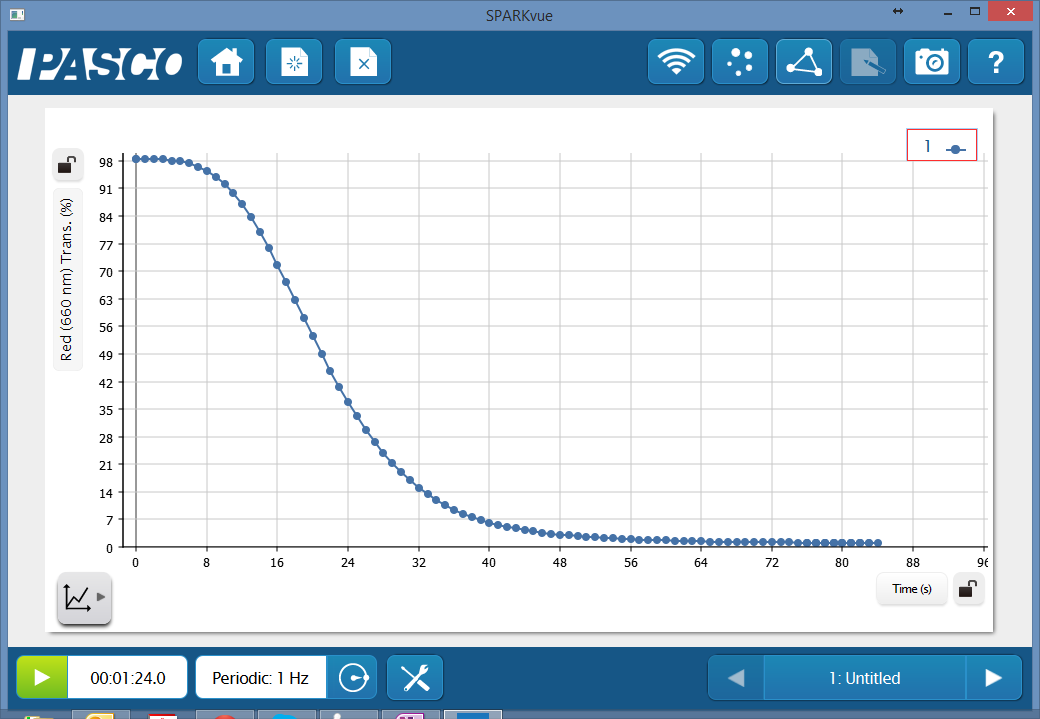Return to the Home screen
The height and width of the screenshot is (719, 1040).
(x=226, y=61)
